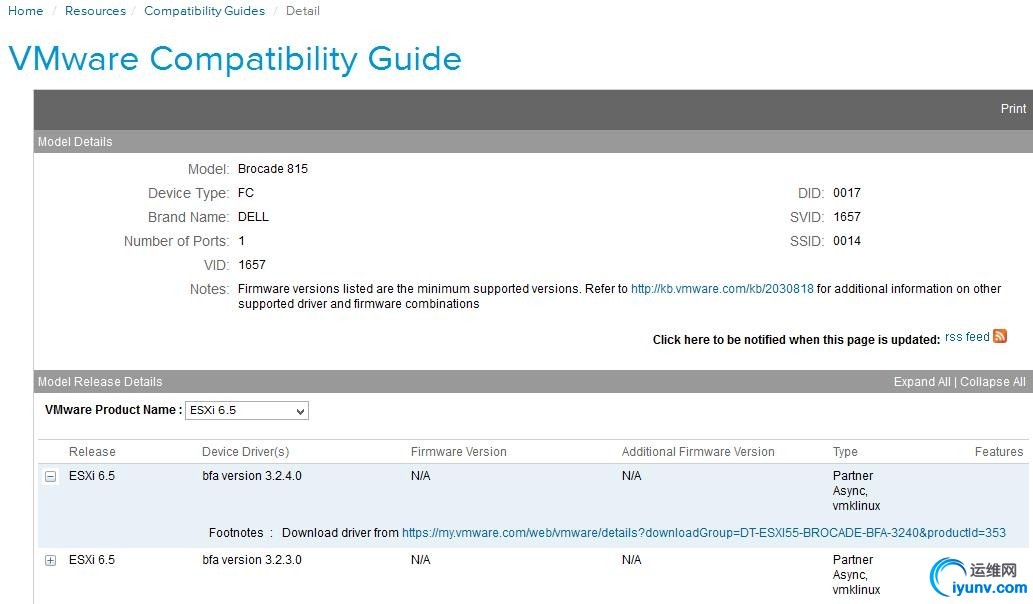Screen dimensions: 1033x604
Task: Click the rss feed text link
Action: point(967,337)
